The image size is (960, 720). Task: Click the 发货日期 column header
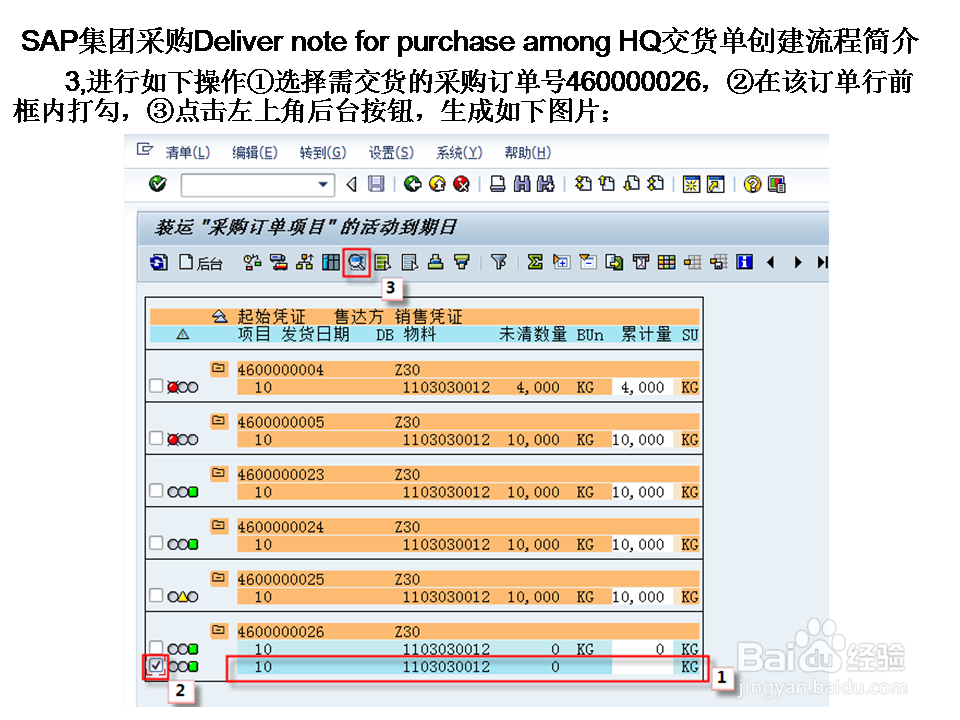pyautogui.click(x=315, y=334)
